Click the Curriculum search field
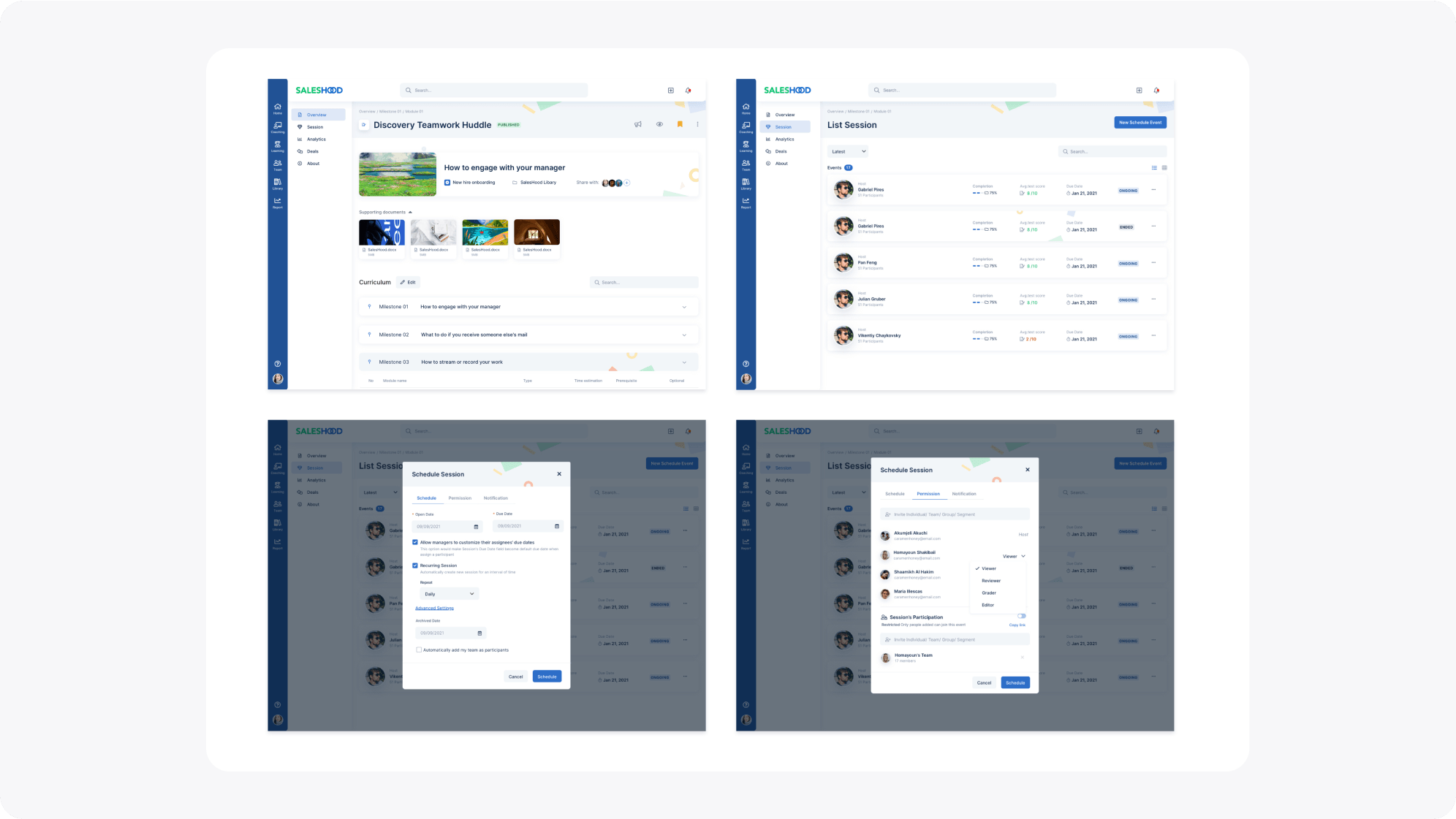This screenshot has height=819, width=1456. 644,282
